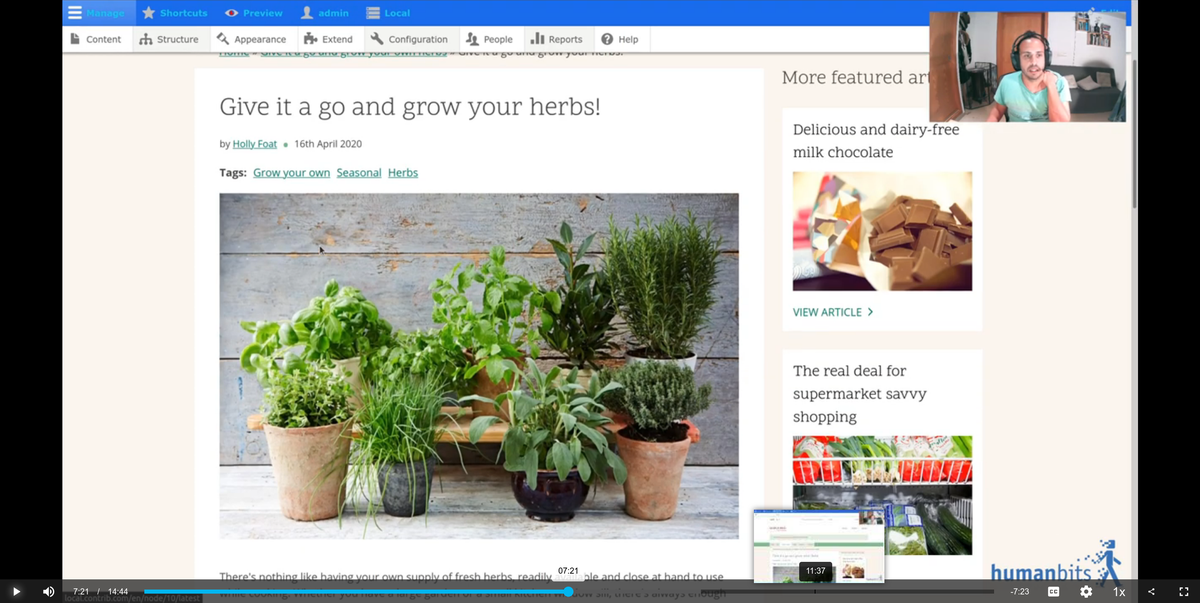Click the milk chocolate article image

tap(882, 231)
